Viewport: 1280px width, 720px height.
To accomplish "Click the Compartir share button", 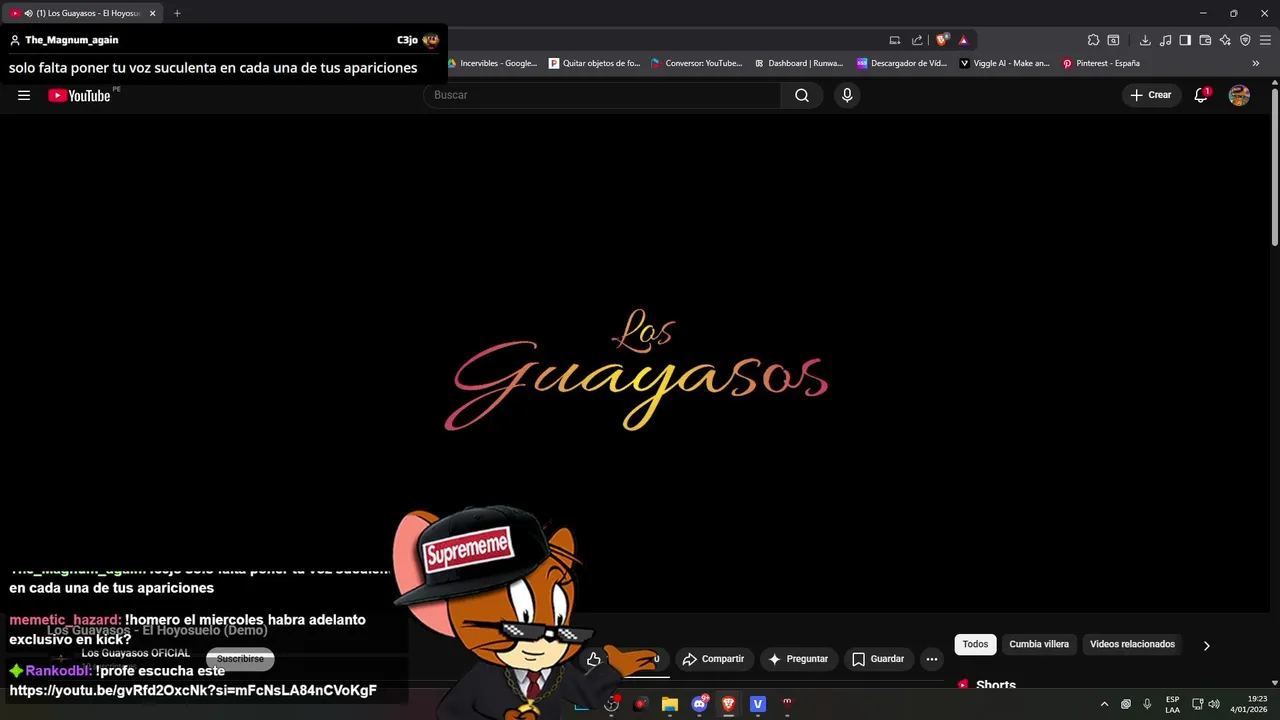I will [713, 659].
